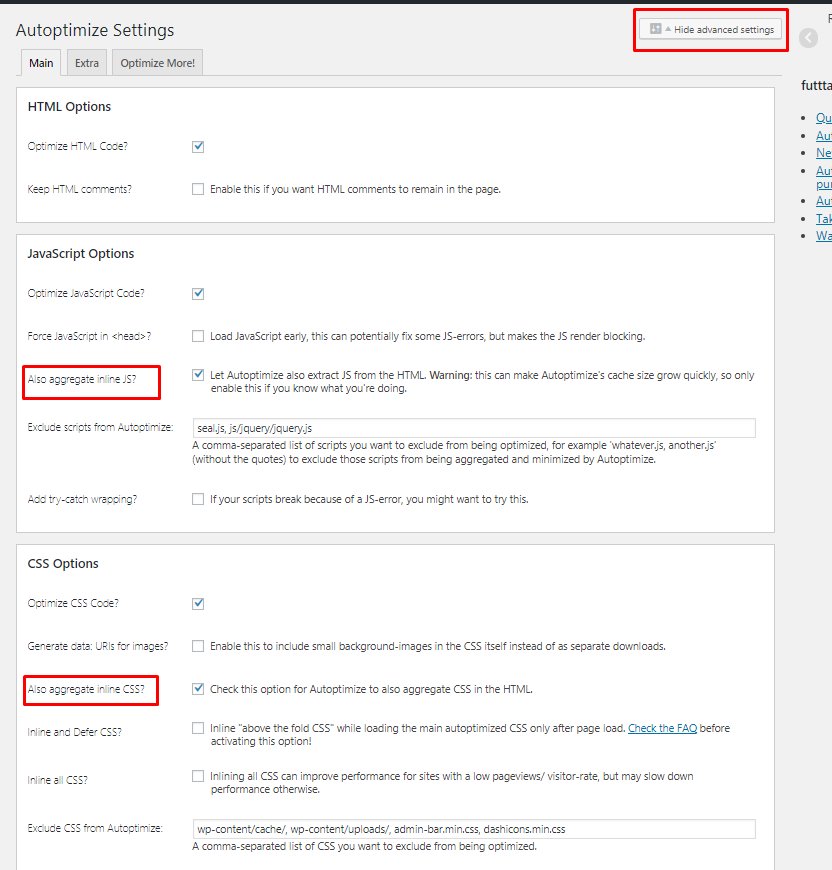Click the Exclude CSS from Autoptimize field
The image size is (832, 870).
coord(474,829)
